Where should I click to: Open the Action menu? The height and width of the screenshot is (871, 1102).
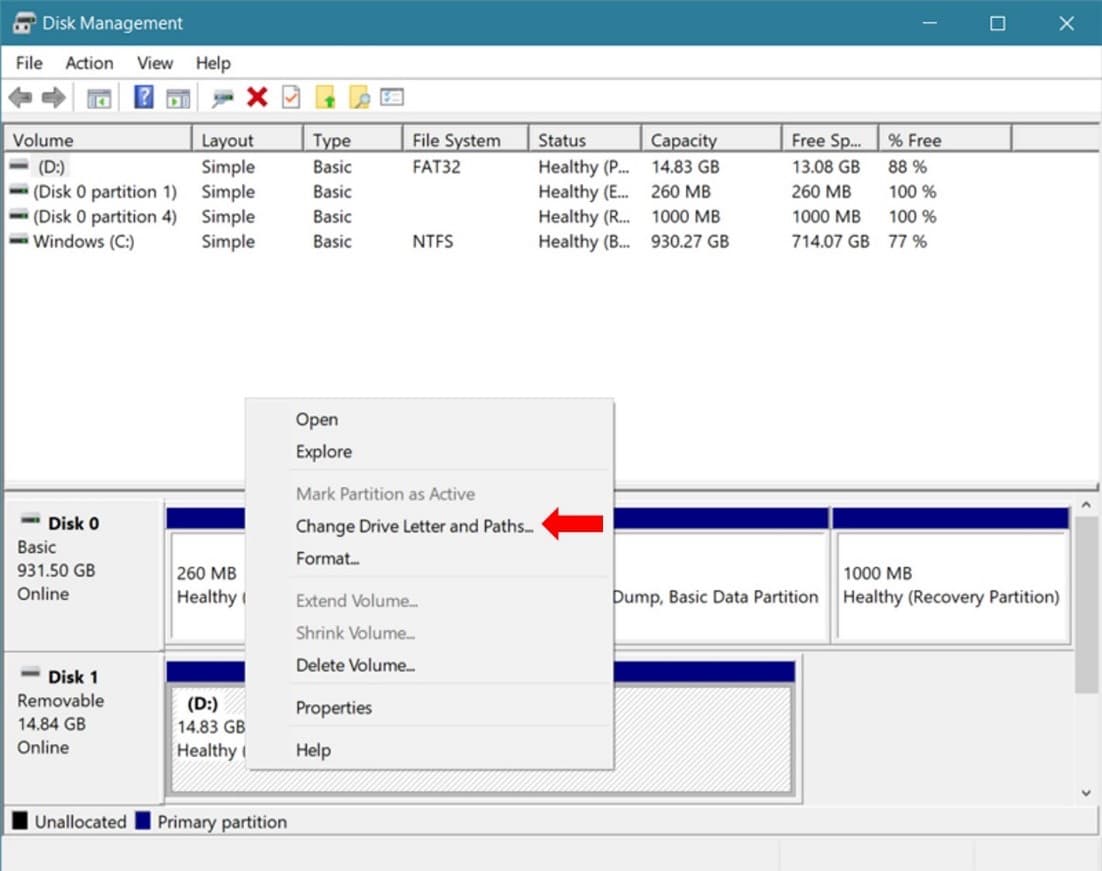pyautogui.click(x=89, y=63)
